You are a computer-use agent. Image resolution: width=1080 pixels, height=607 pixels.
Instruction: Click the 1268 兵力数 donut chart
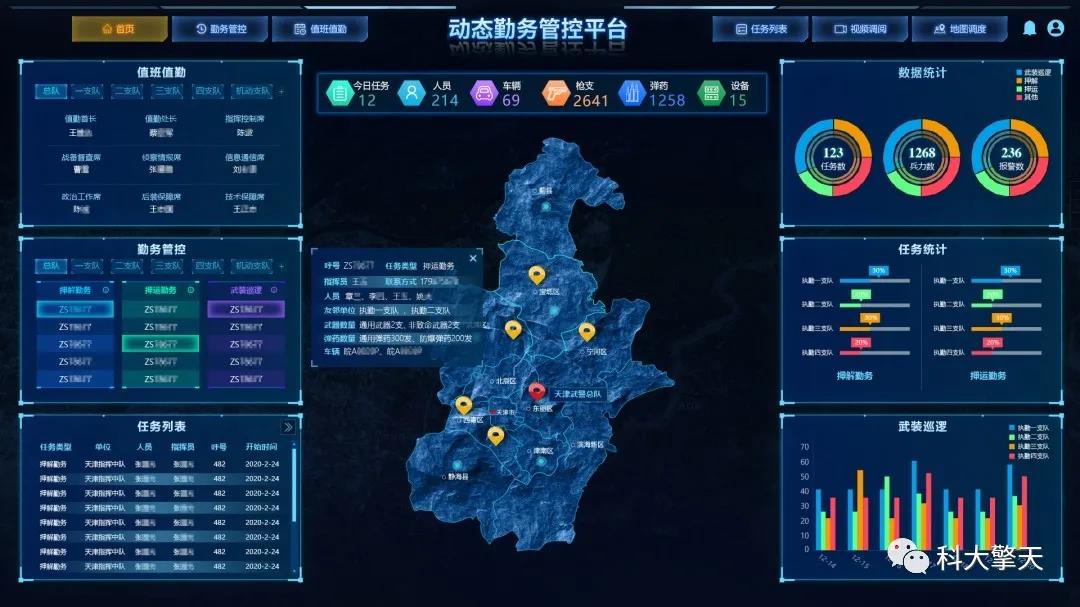(x=922, y=158)
